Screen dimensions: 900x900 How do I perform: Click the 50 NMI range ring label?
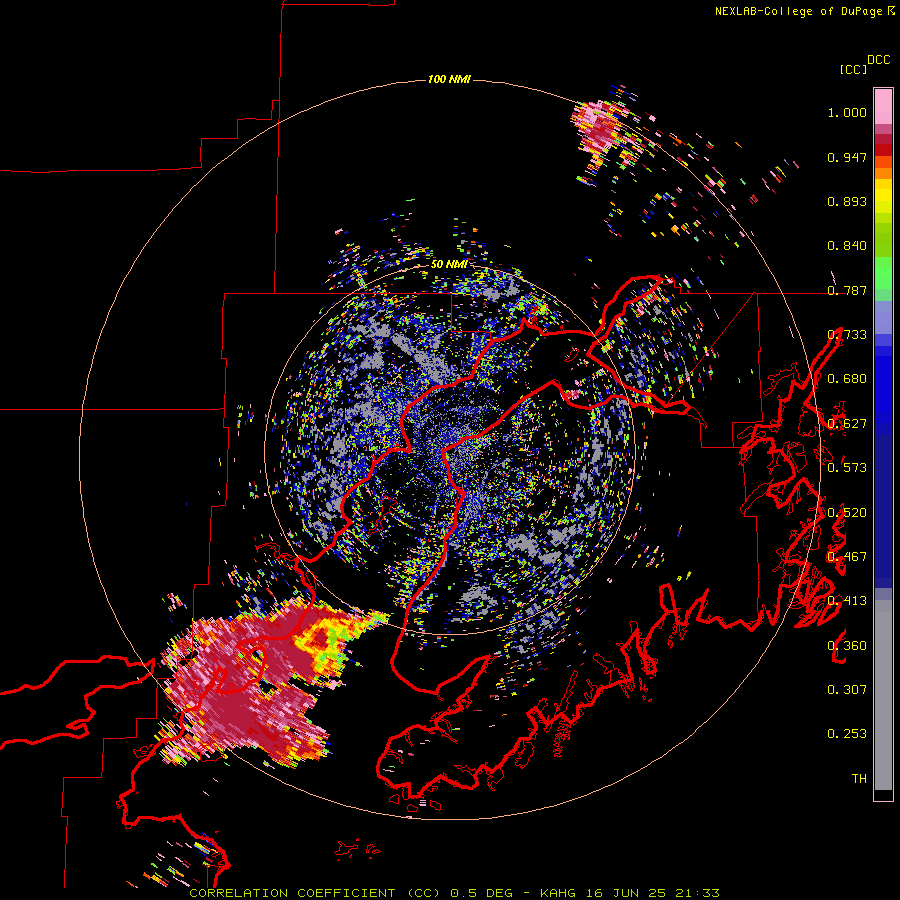[x=449, y=265]
